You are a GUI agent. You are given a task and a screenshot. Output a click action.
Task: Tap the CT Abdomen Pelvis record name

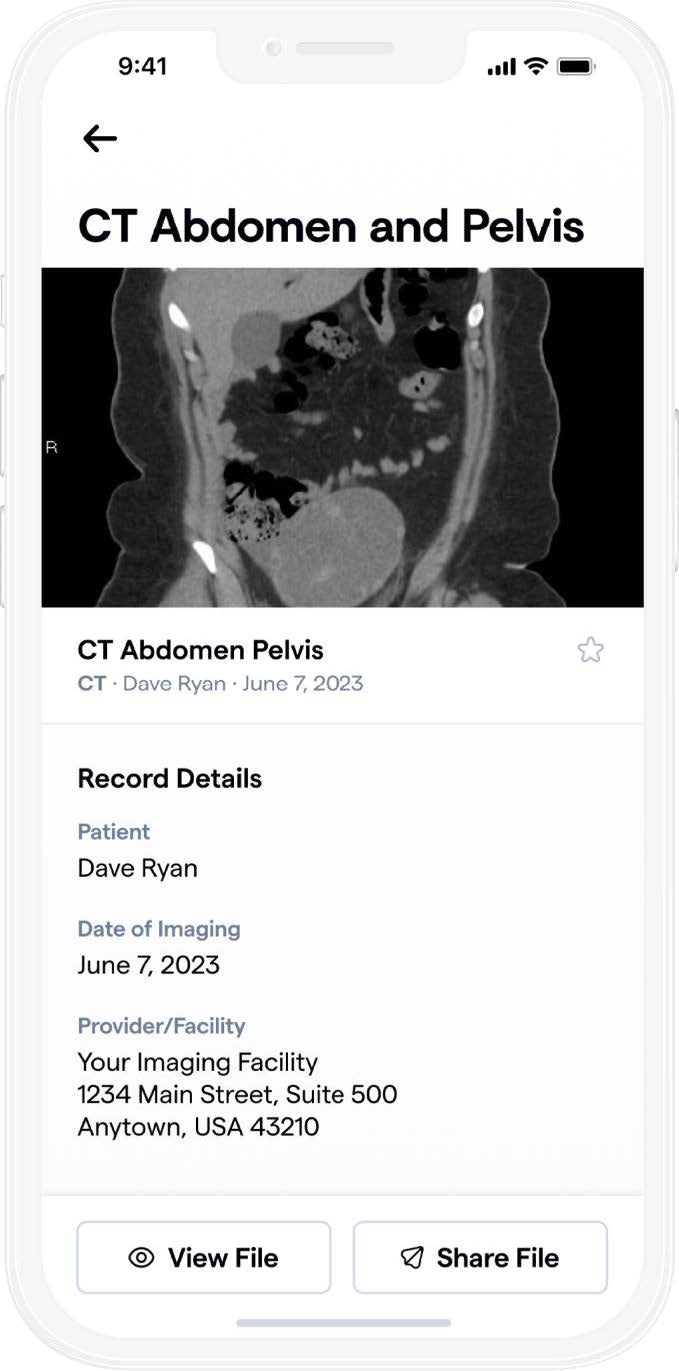pos(201,650)
